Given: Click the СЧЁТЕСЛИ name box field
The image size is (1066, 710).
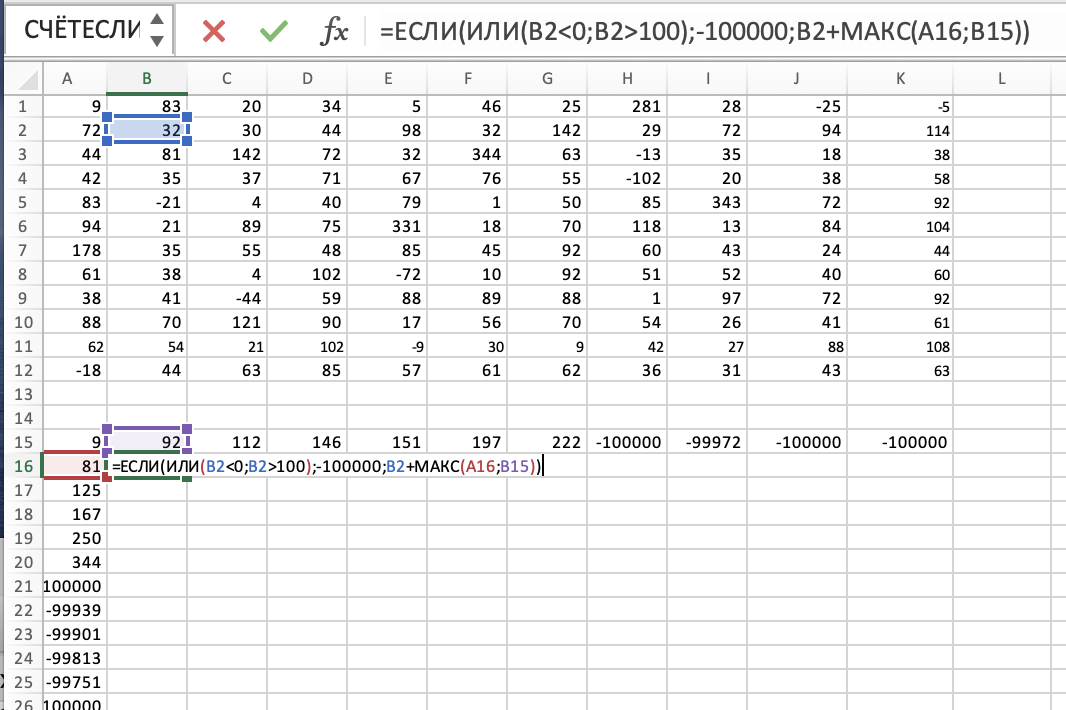Looking at the screenshot, I should (x=80, y=31).
